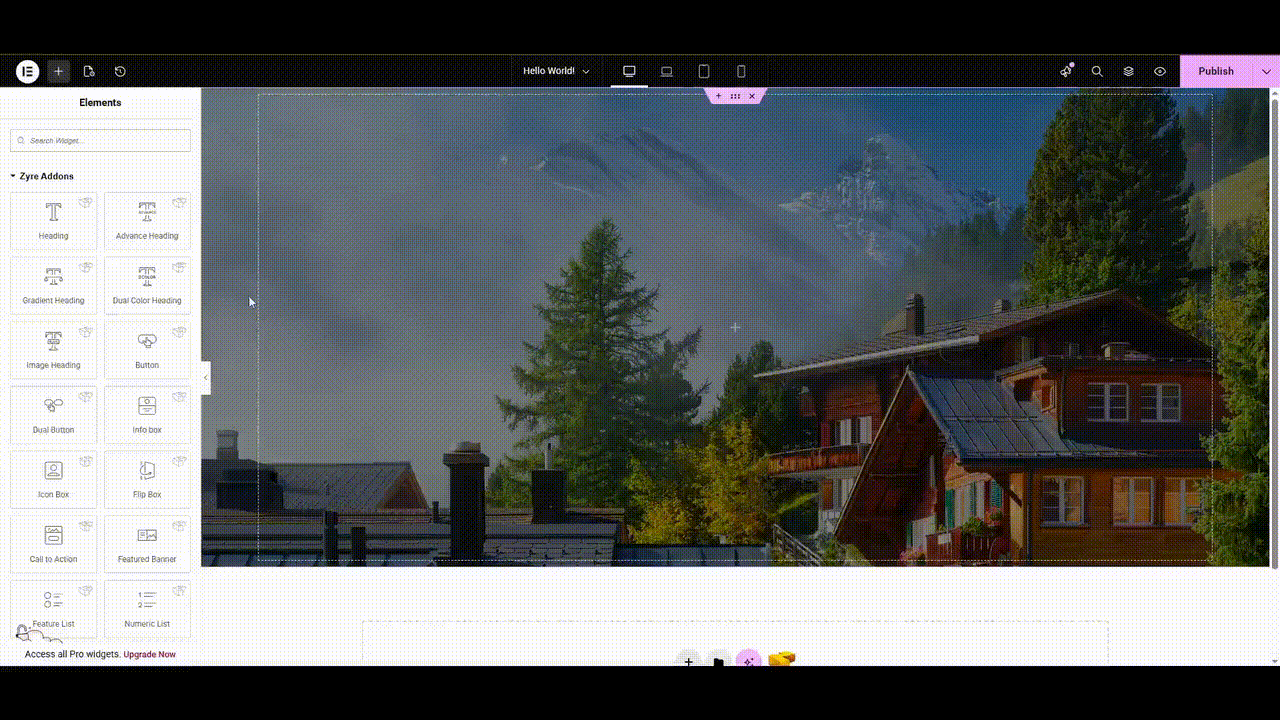Screen dimensions: 1280x720
Task: Select the Icon Box widget
Action: pyautogui.click(x=54, y=479)
